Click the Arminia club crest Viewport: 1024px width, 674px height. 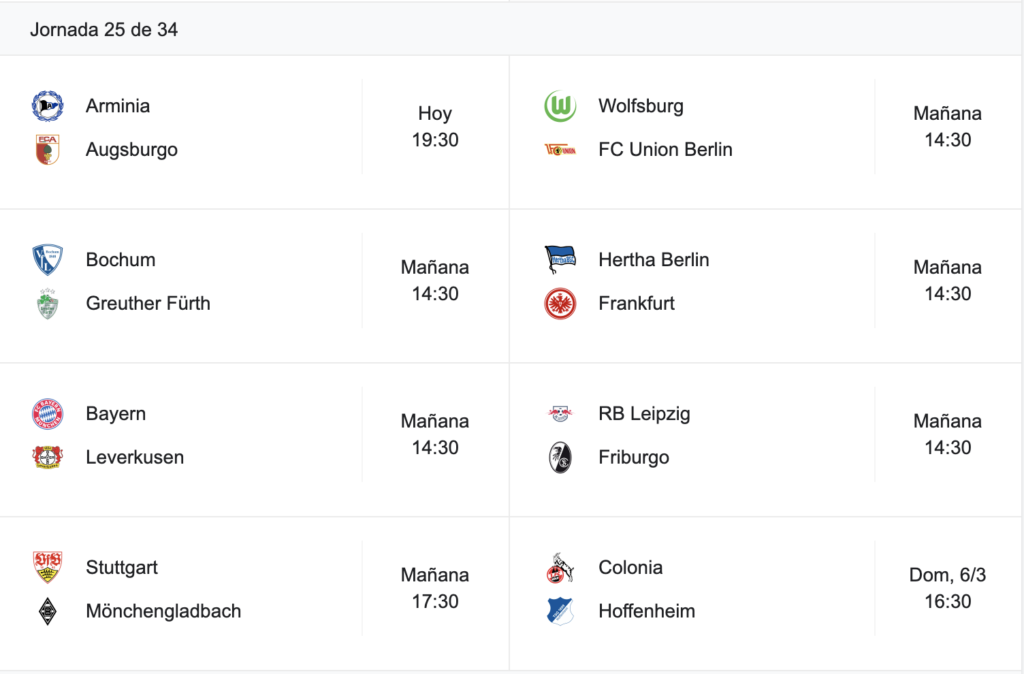[48, 106]
